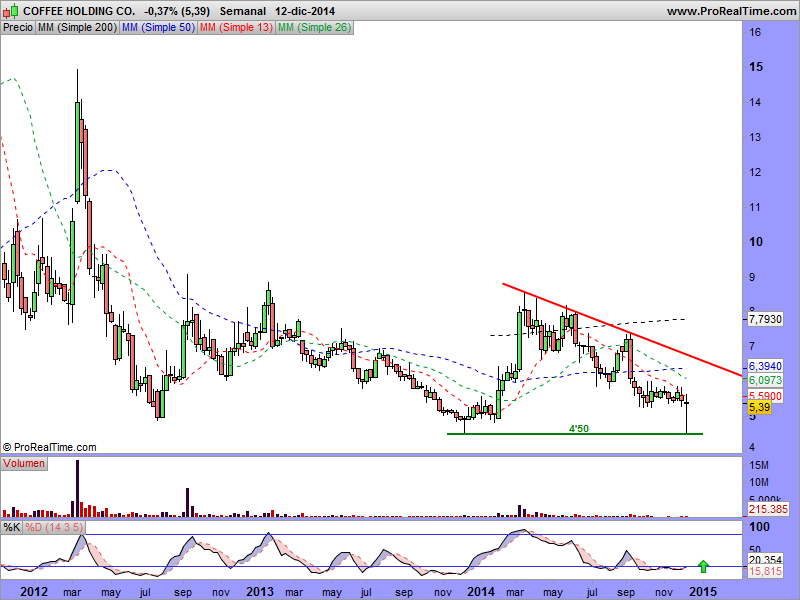Click the %D (14 3 5) stochastic label
The image size is (800, 600).
tap(54, 527)
